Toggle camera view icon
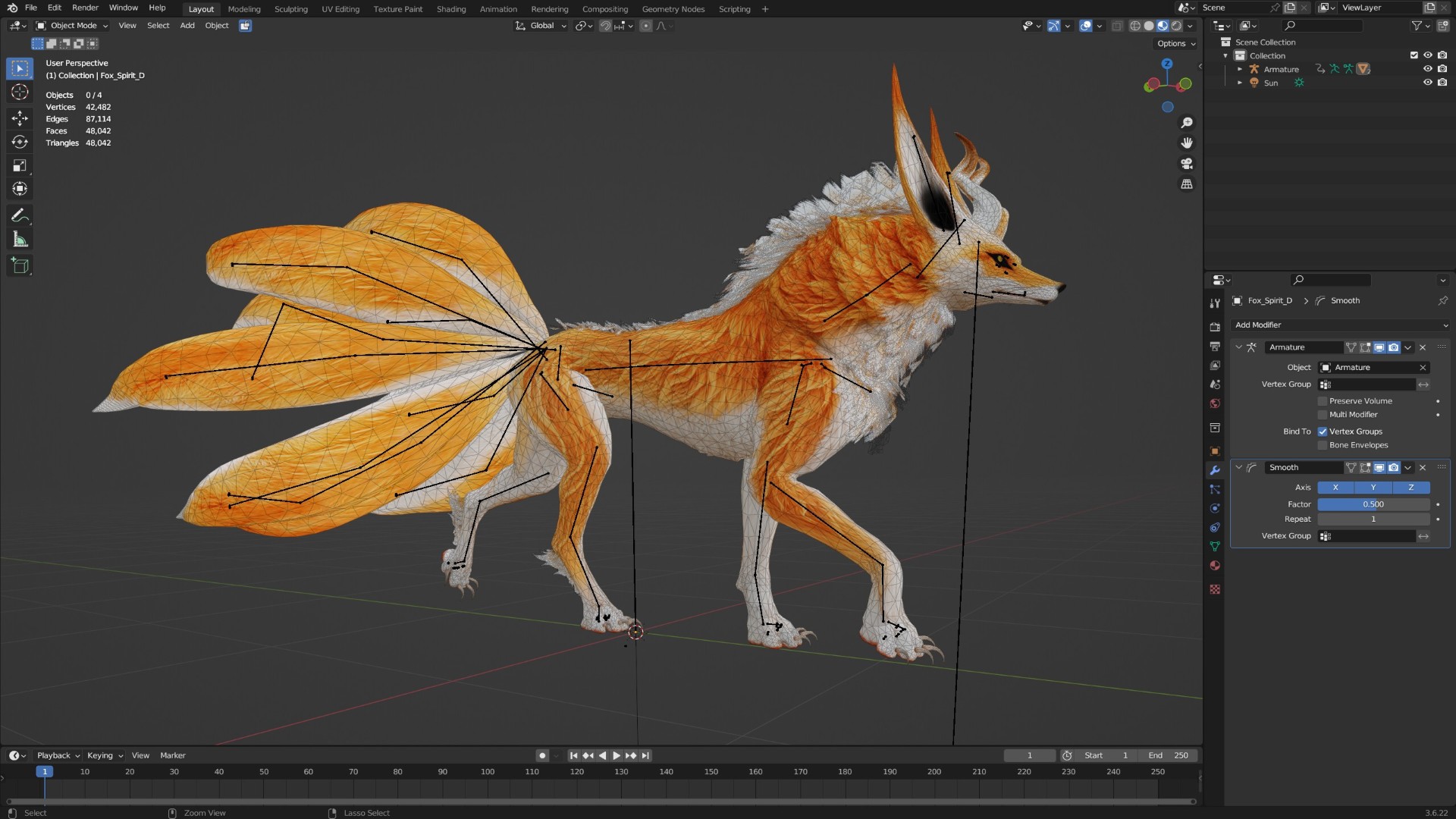Viewport: 1456px width, 819px height. [1187, 164]
